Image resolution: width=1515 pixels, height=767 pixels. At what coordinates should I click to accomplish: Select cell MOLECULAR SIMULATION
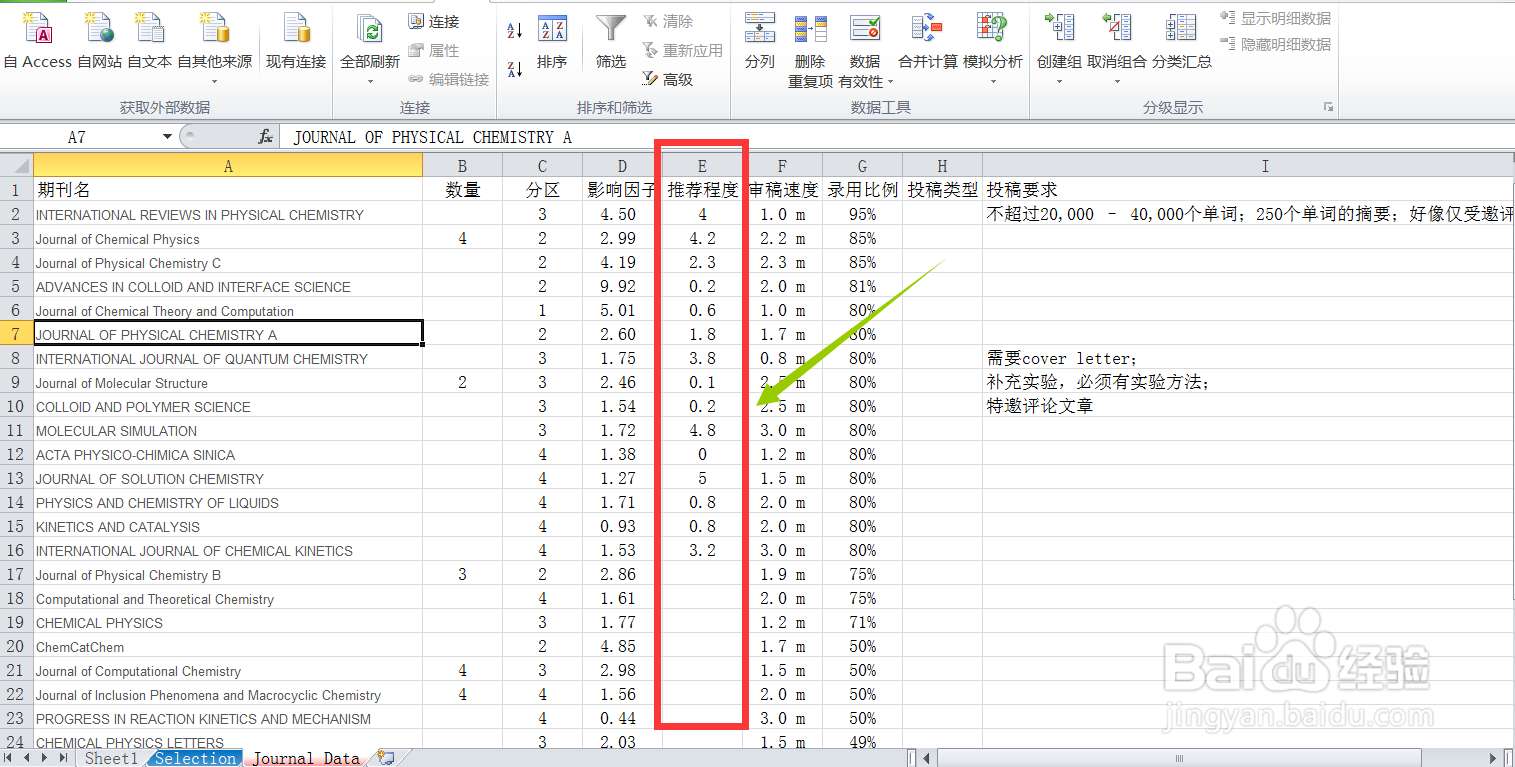pyautogui.click(x=228, y=430)
